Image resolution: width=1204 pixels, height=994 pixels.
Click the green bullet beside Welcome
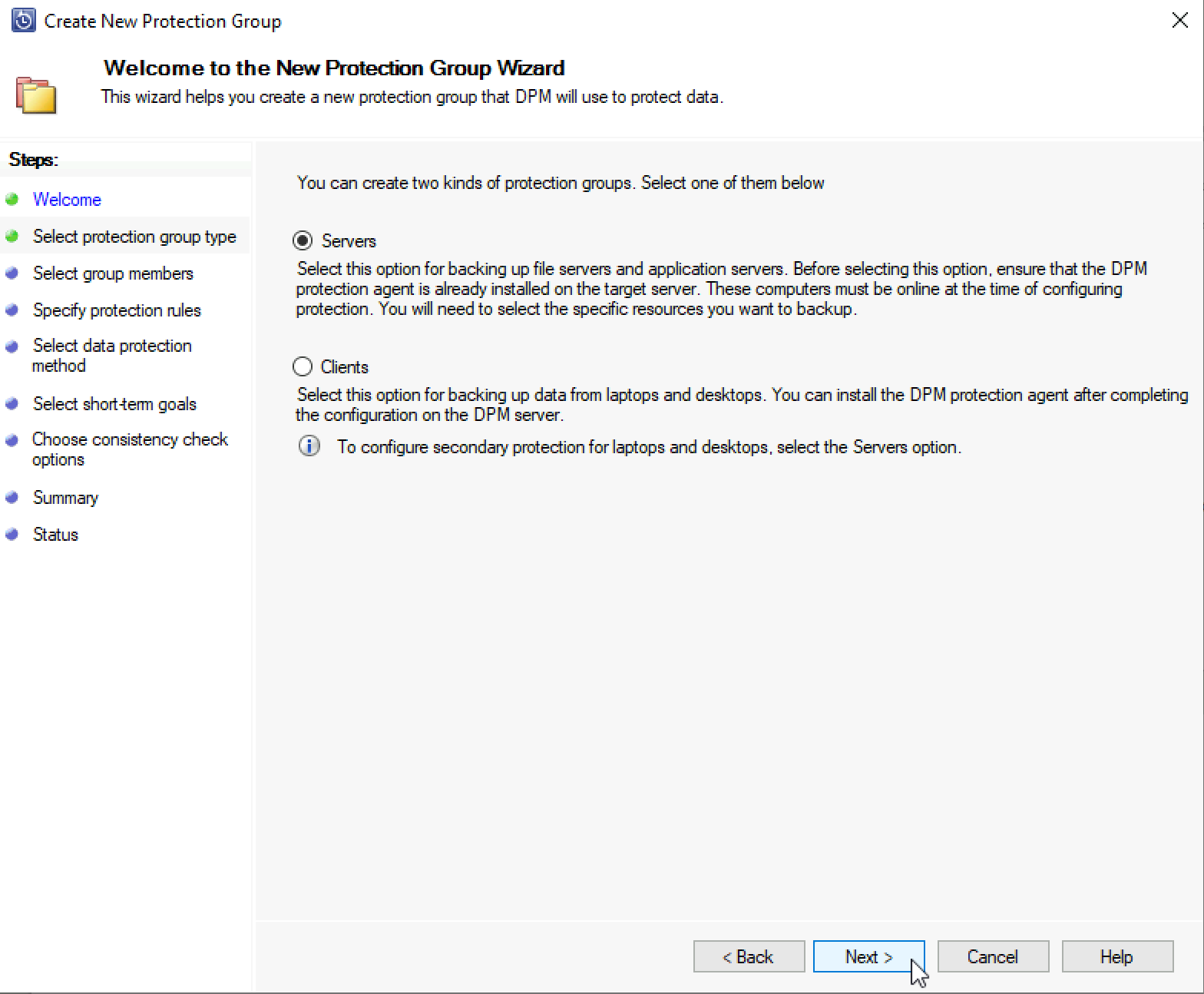12,200
